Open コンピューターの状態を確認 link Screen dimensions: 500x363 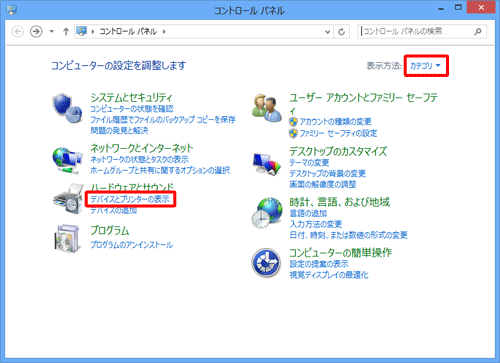click(x=132, y=109)
